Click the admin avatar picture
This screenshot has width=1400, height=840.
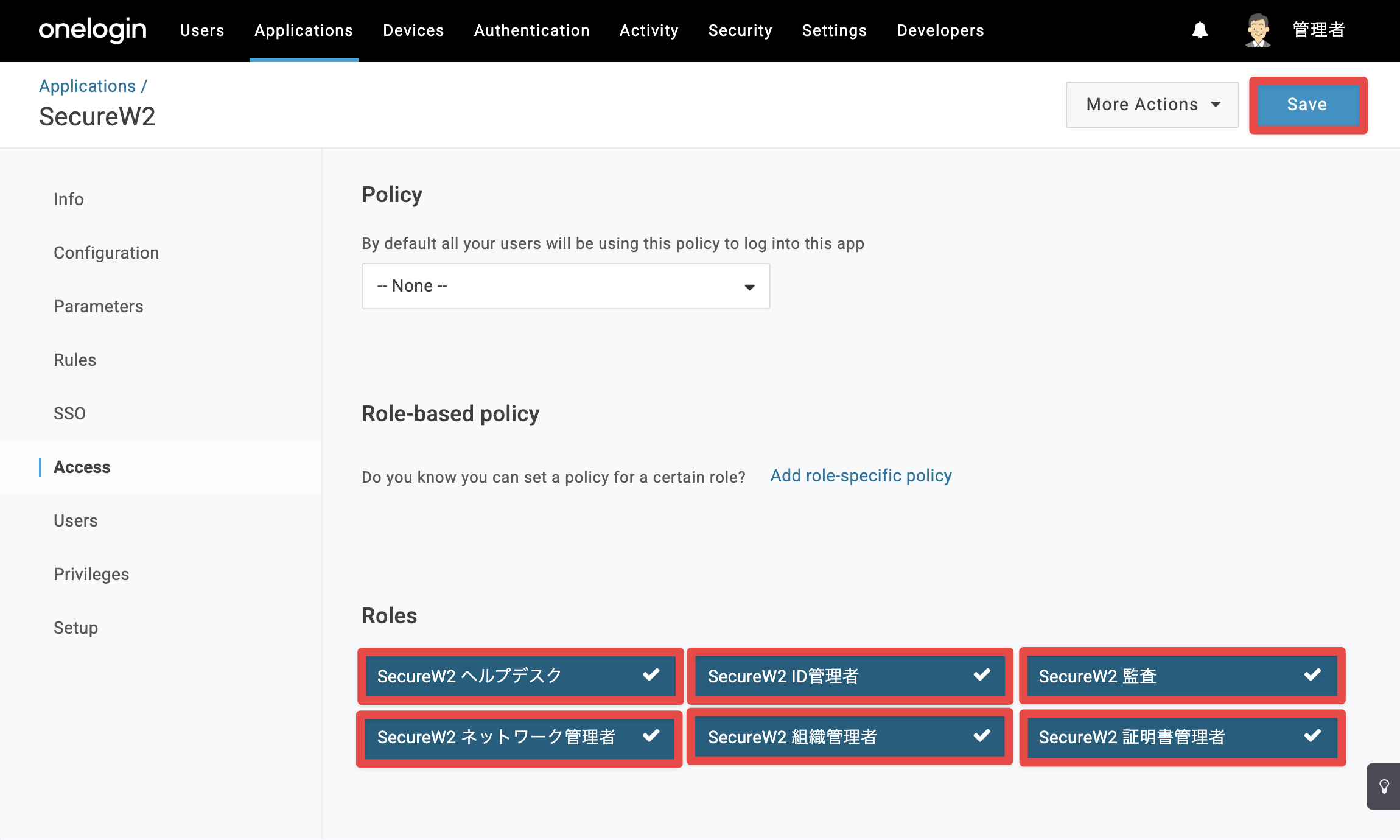(1258, 30)
